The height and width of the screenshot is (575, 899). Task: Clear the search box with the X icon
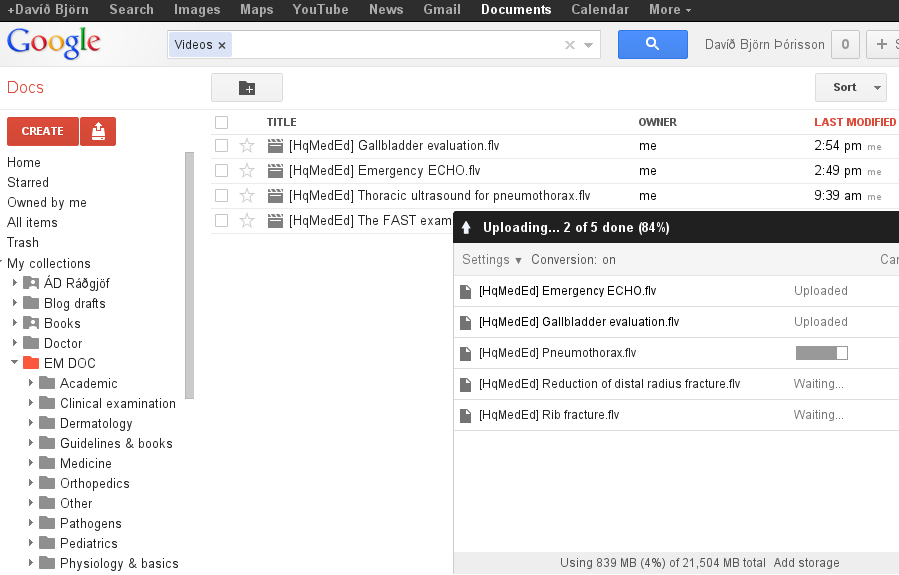tap(569, 45)
